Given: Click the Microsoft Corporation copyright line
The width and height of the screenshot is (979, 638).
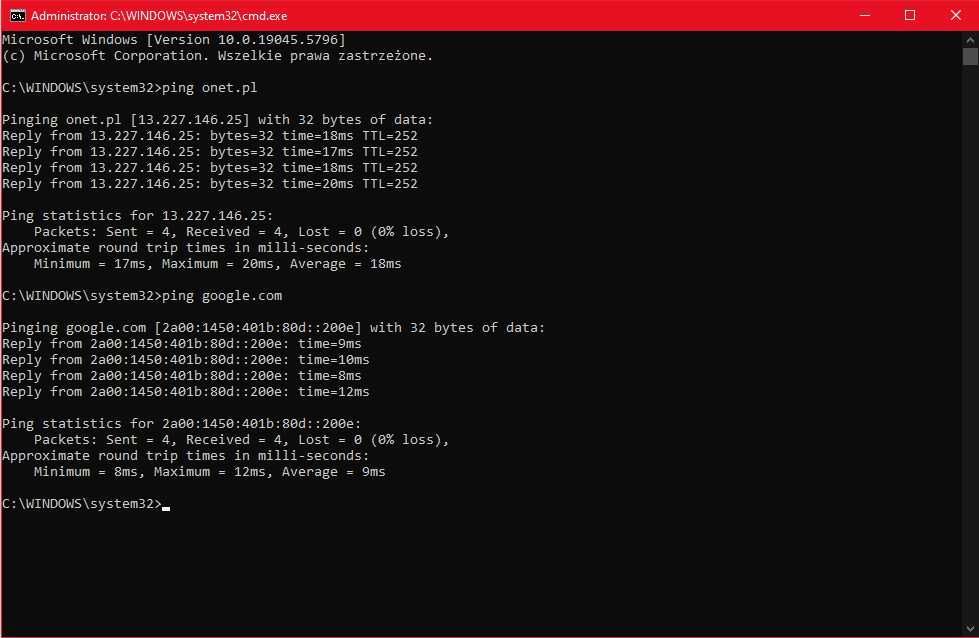Looking at the screenshot, I should (x=217, y=56).
